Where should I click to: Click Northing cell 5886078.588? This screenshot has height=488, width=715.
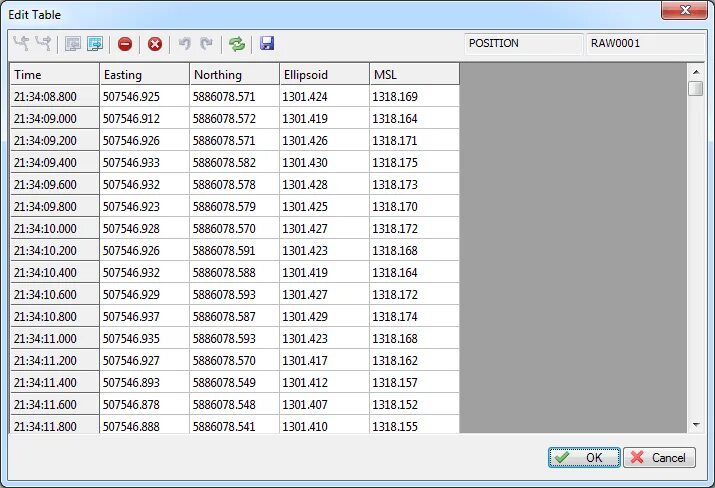(234, 272)
